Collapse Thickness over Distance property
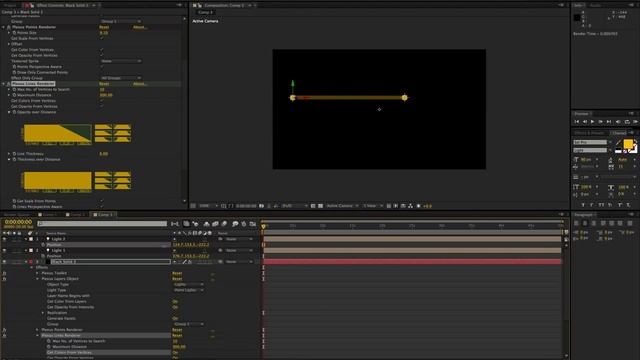The image size is (640, 360). click(x=9, y=160)
